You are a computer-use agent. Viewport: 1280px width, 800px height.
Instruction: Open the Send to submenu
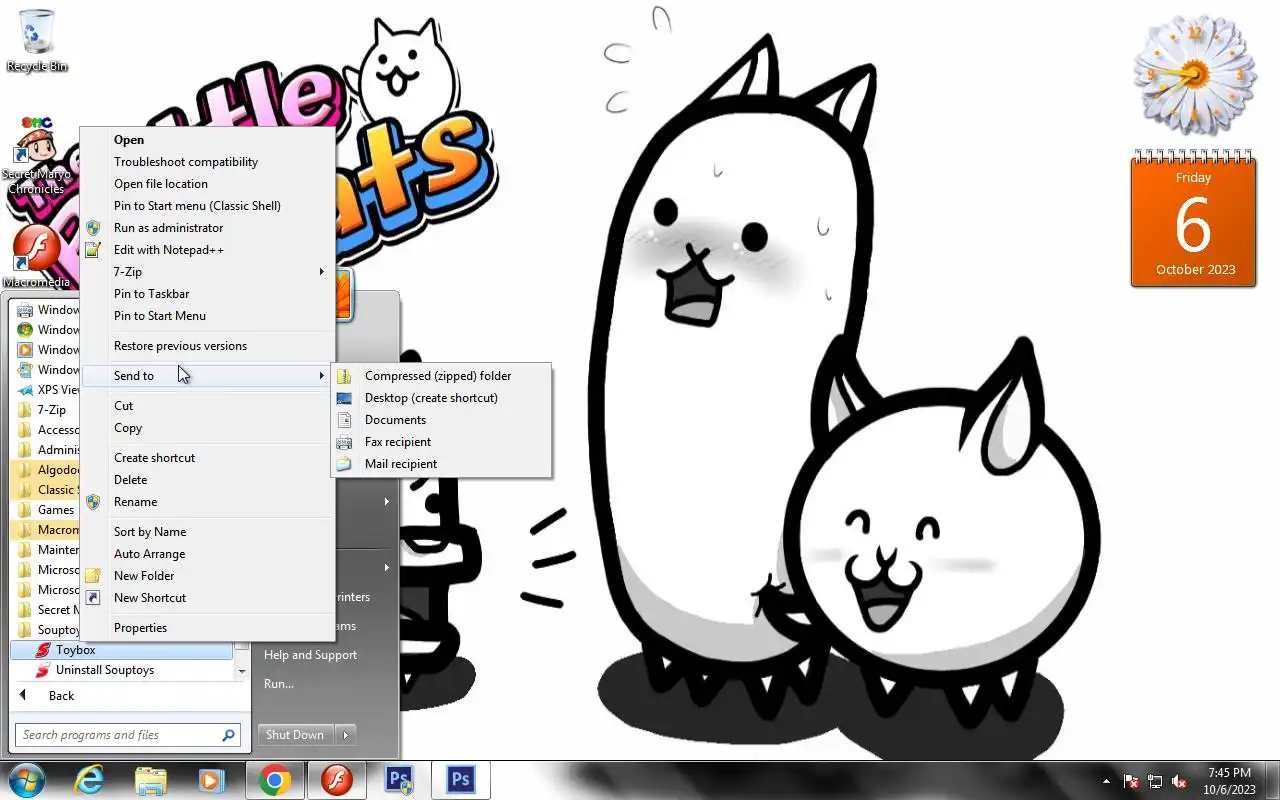207,376
